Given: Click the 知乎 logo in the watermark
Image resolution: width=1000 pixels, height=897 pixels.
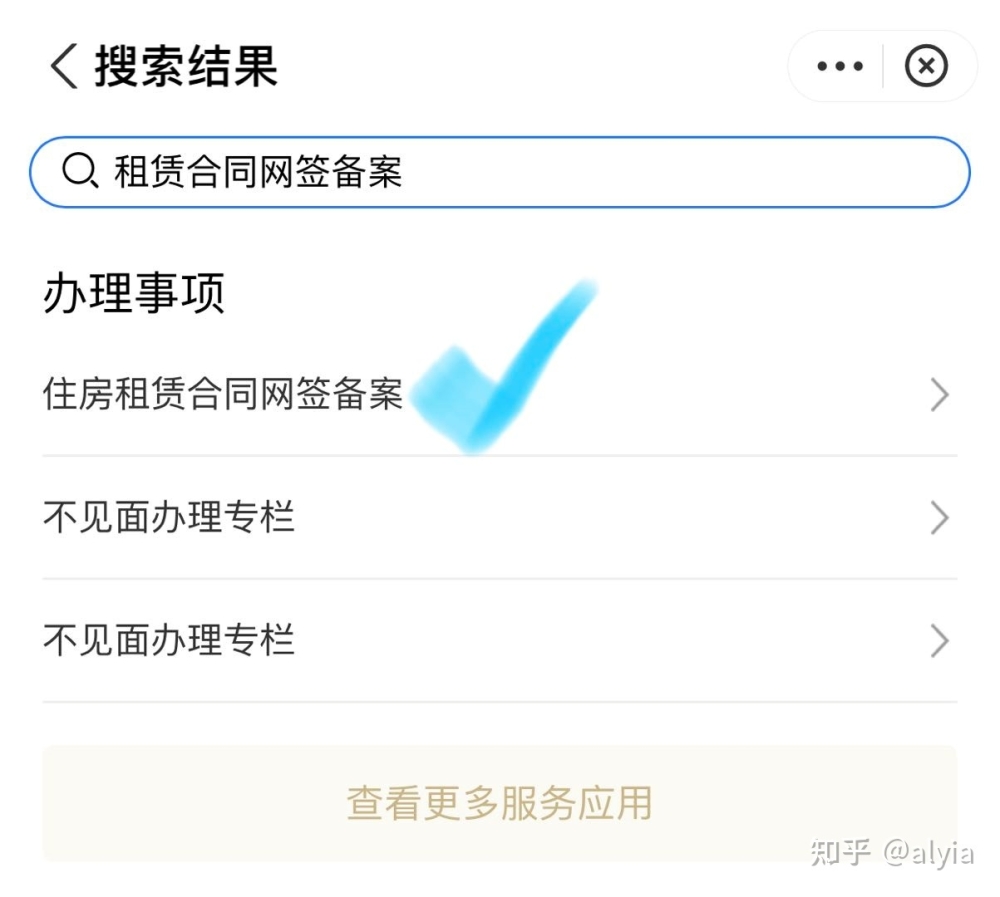Looking at the screenshot, I should 840,852.
